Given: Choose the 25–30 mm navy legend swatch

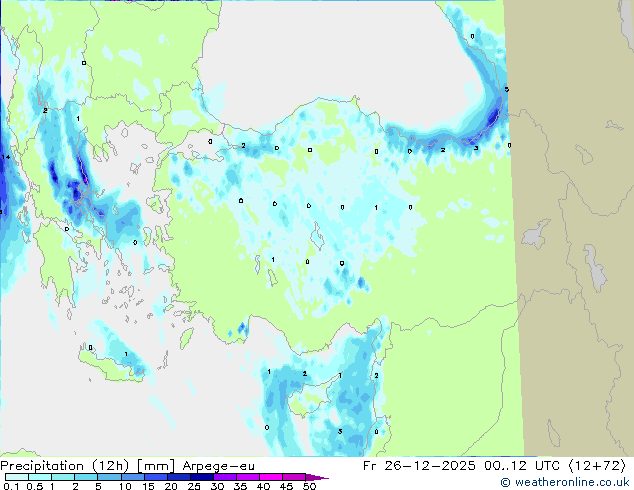Looking at the screenshot, I should click(x=201, y=477).
